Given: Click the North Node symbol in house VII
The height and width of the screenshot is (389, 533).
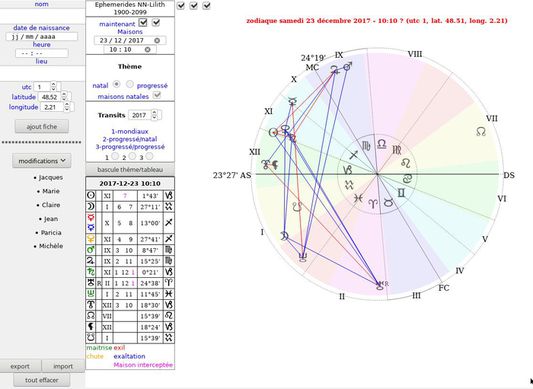Looking at the screenshot, I should tap(481, 132).
